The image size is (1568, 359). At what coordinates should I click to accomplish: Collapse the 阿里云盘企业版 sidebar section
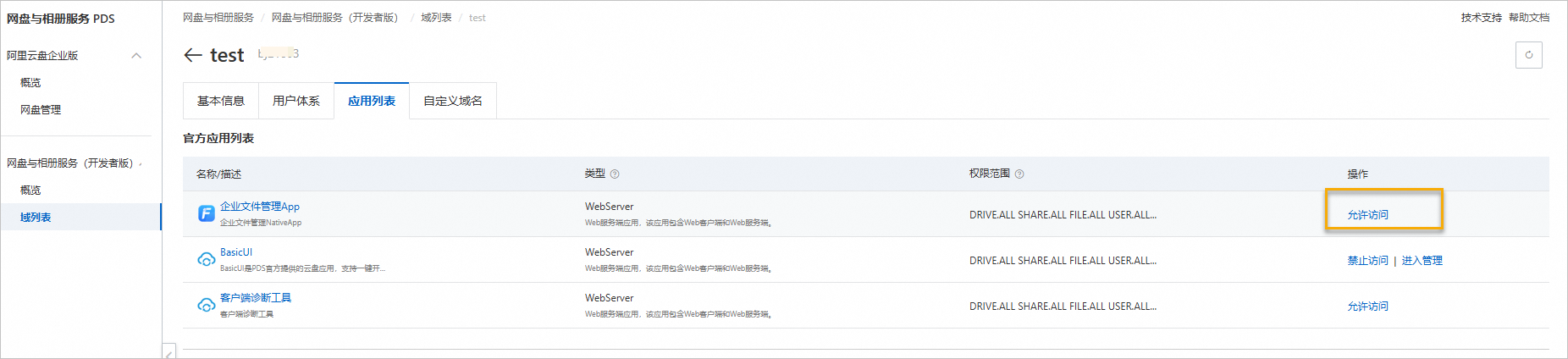[x=136, y=56]
